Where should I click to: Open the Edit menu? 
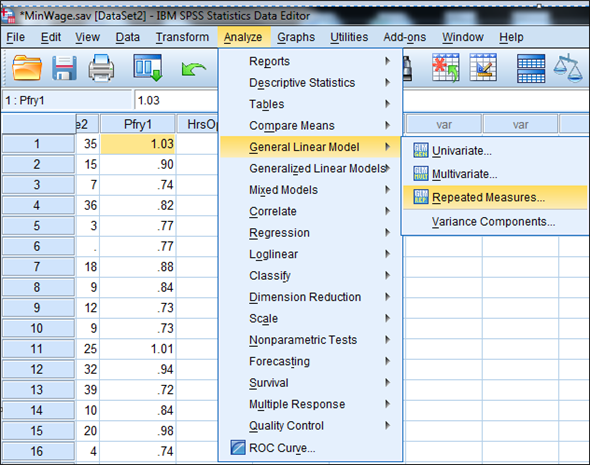[51, 37]
